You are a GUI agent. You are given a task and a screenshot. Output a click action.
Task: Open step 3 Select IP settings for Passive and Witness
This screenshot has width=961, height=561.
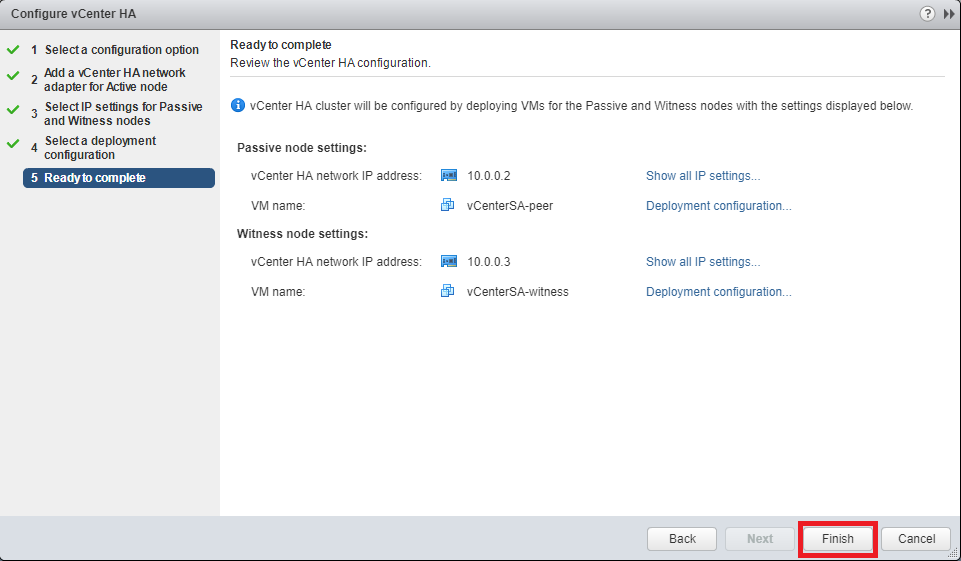pyautogui.click(x=123, y=113)
